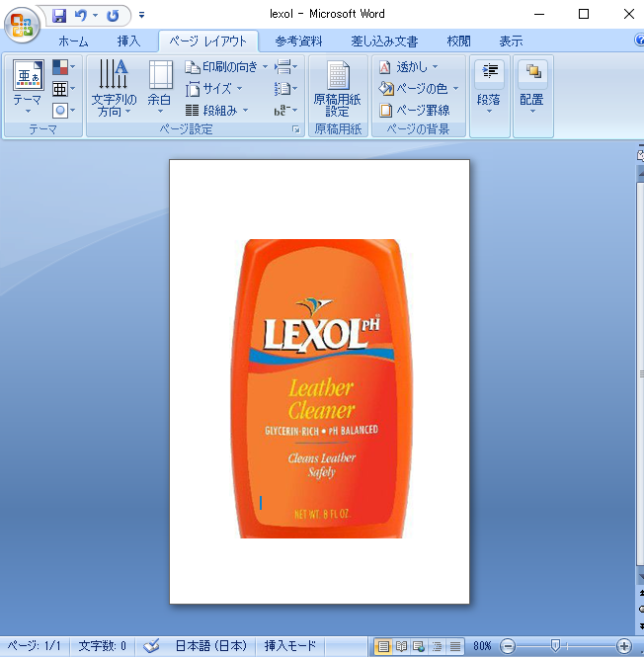644x658 pixels.
Task: Open theme fonts dropdown
Action: pos(63,89)
